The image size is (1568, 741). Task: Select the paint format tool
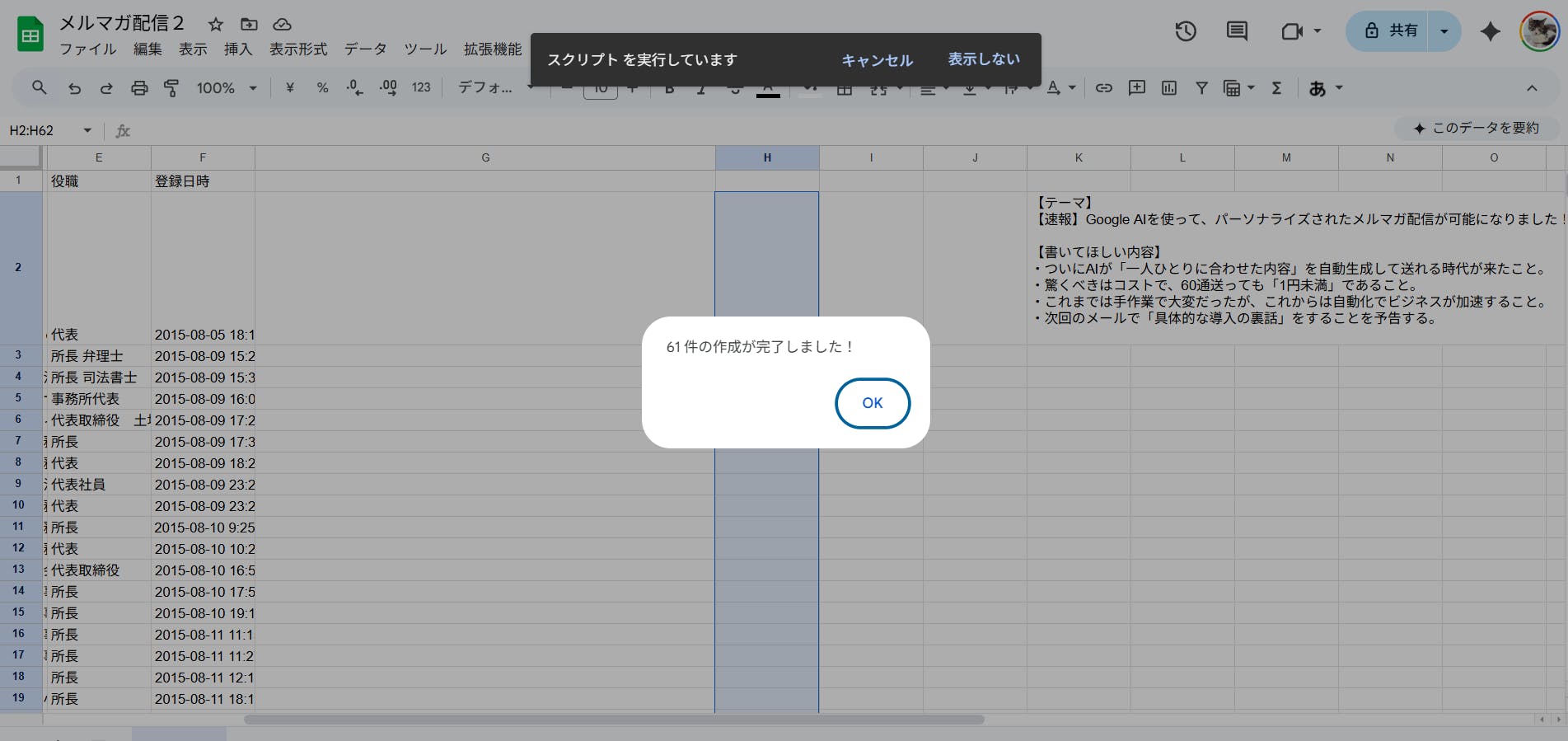171,88
